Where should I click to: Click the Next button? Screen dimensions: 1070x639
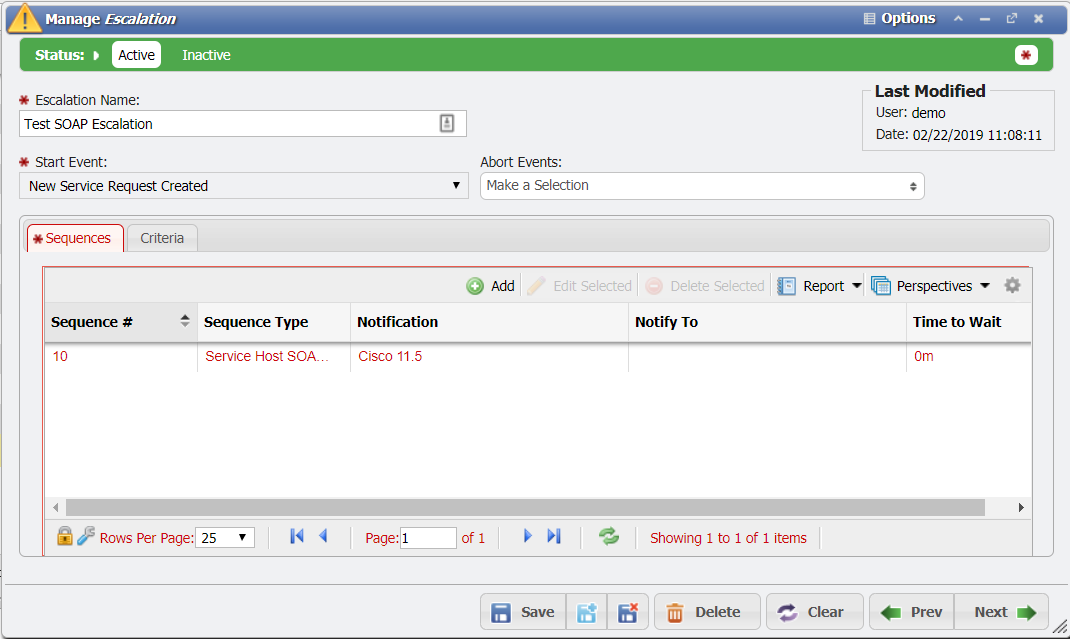(x=999, y=611)
